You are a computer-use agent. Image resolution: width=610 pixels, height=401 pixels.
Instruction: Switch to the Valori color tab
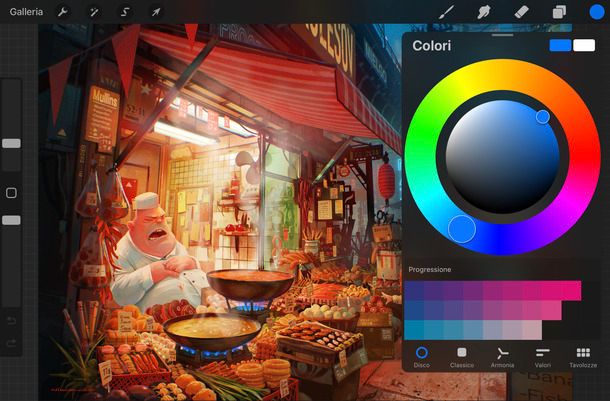click(543, 358)
